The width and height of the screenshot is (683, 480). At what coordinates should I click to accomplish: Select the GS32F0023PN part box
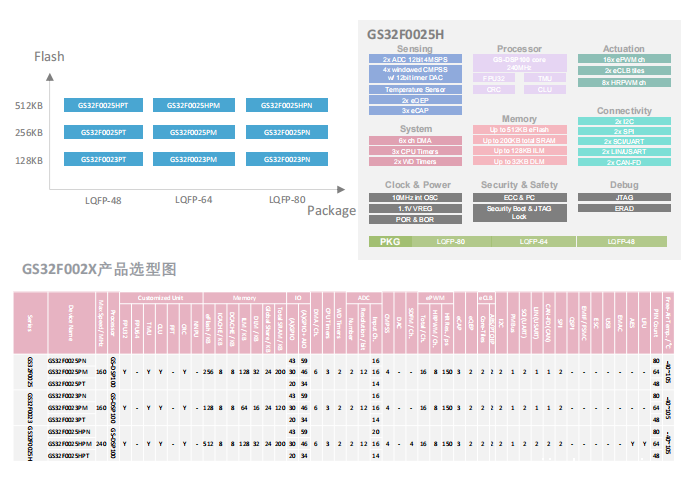(x=287, y=159)
